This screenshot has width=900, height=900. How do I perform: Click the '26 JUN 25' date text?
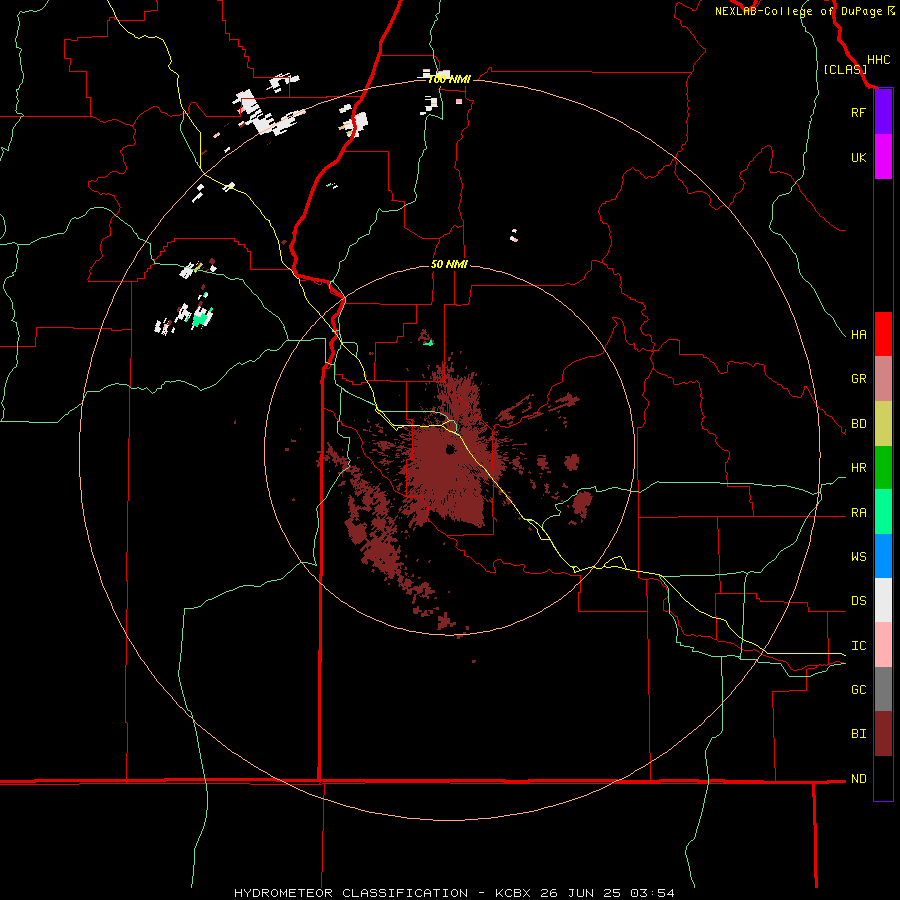click(x=581, y=893)
